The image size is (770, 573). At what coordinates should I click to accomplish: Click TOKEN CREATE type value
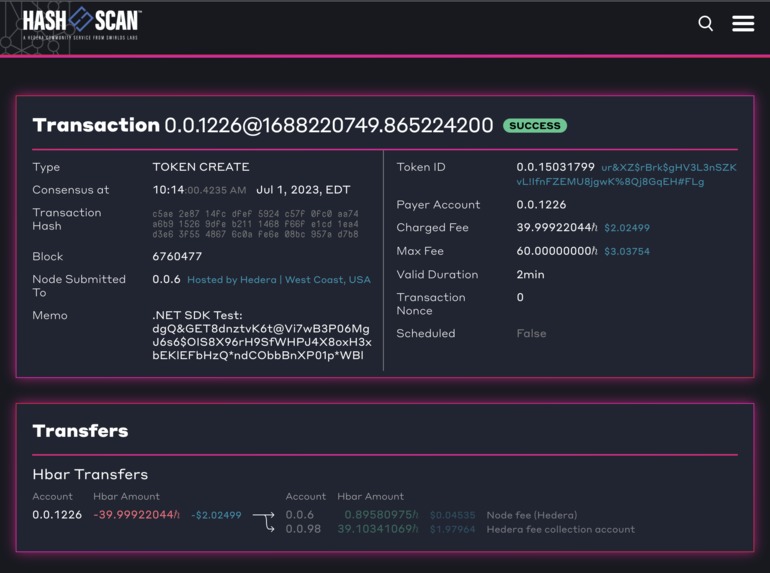201,167
